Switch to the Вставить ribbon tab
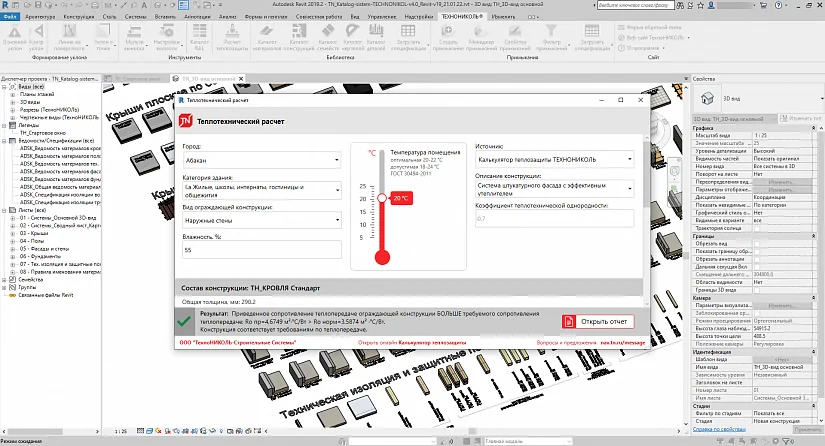The height and width of the screenshot is (446, 825). coord(165,16)
